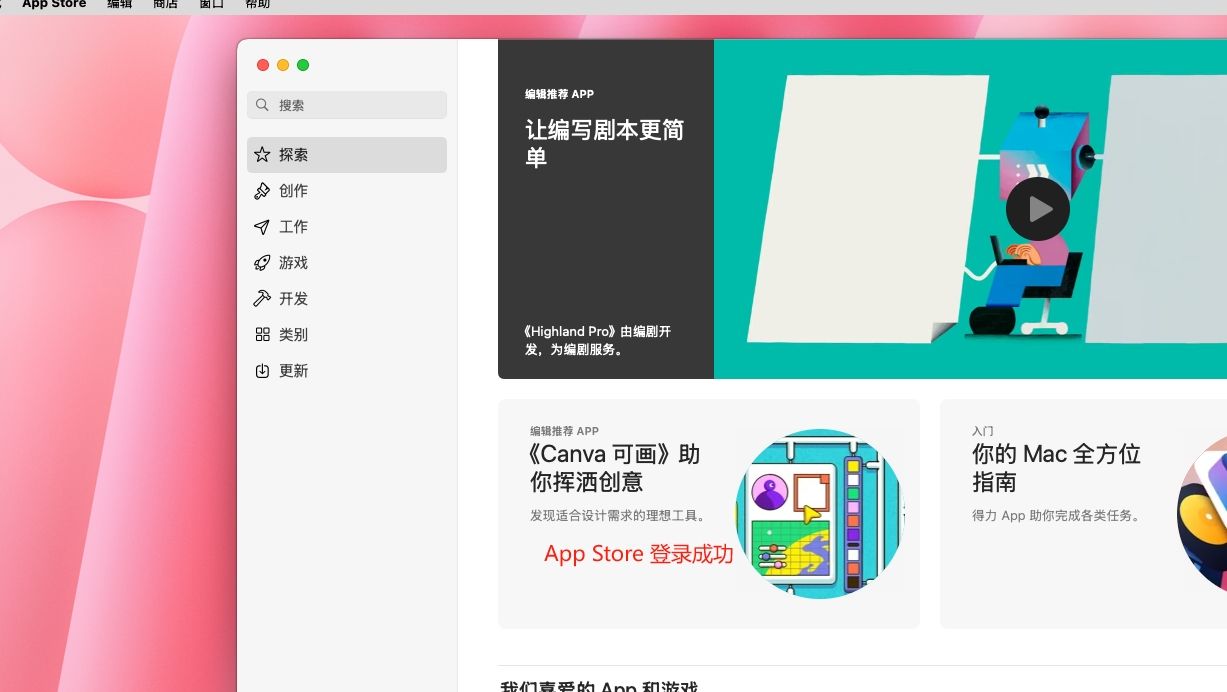1227x692 pixels.
Task: Click the grid icon beside 类别
Action: [x=262, y=335]
